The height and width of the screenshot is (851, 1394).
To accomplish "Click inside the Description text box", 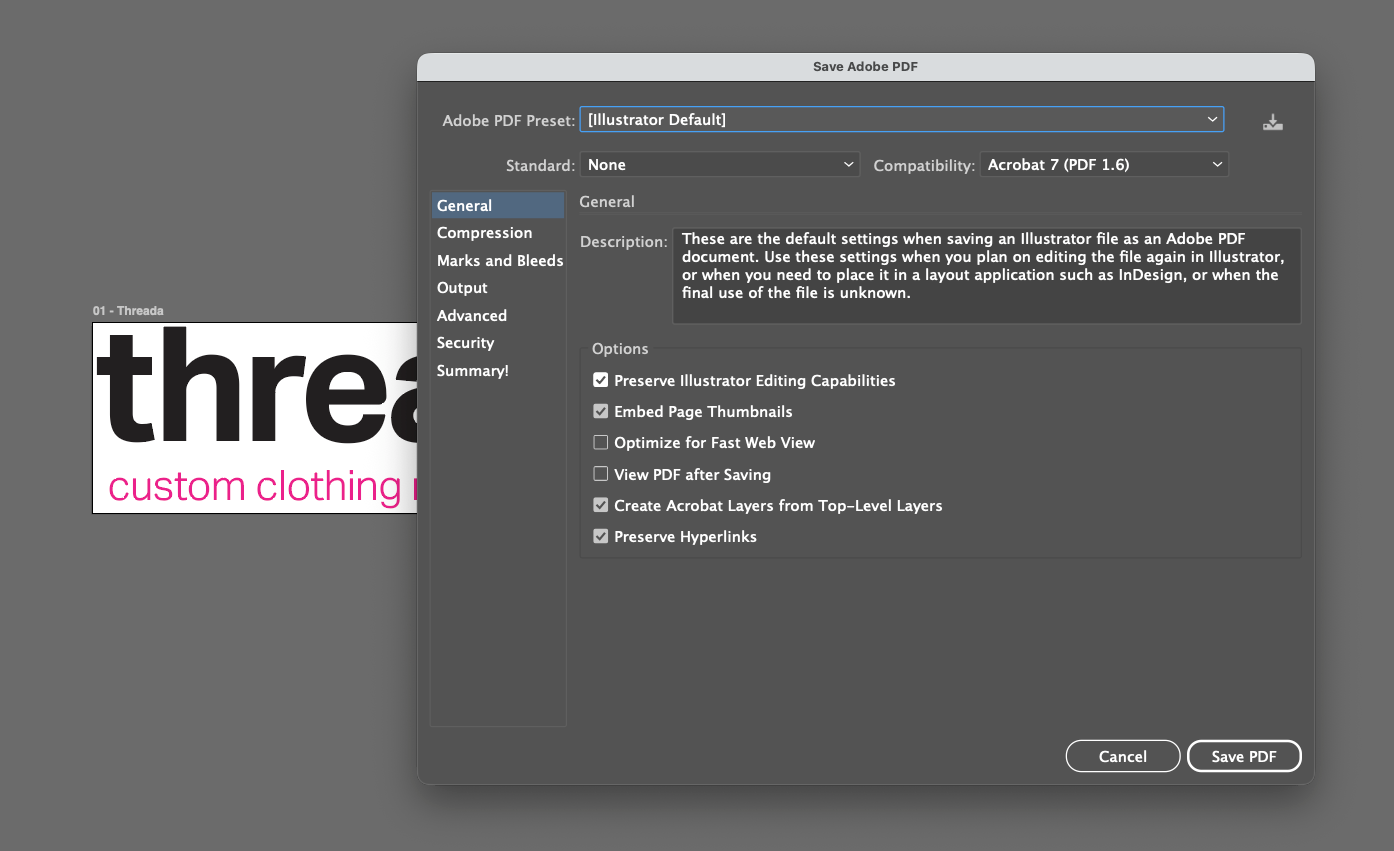I will [986, 276].
